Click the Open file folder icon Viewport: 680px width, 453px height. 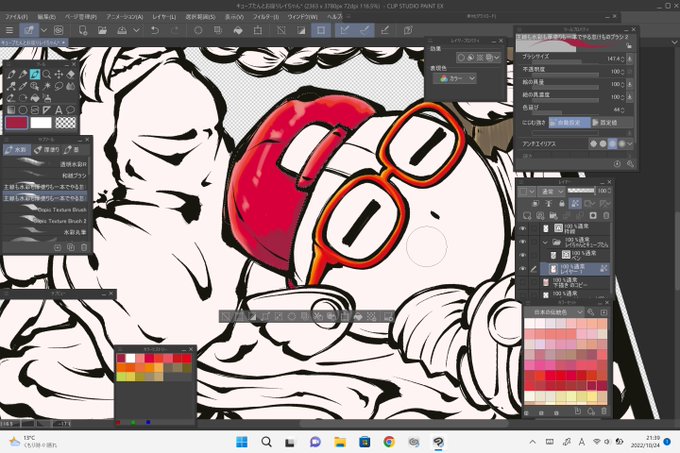pos(102,30)
